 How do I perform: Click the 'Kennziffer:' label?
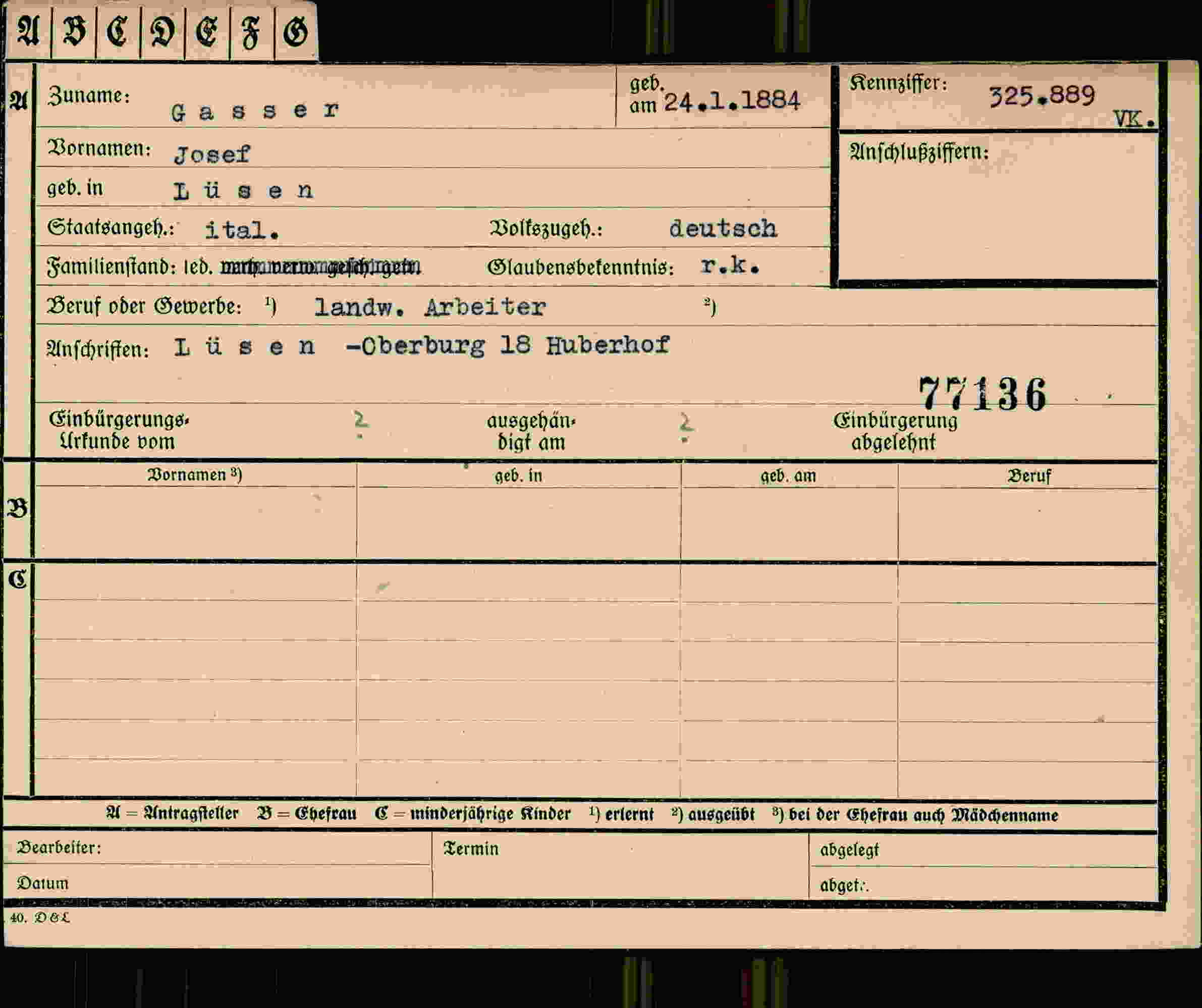898,84
